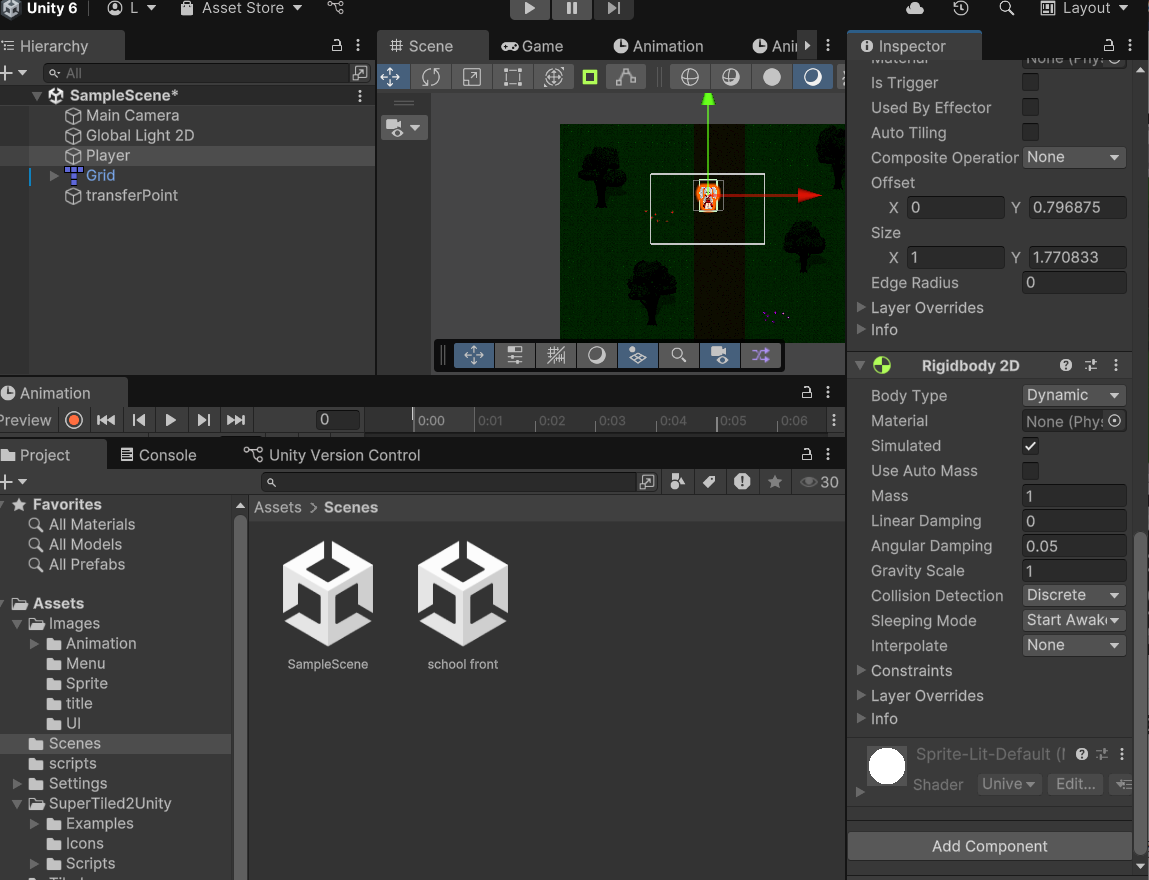Enable the Use Auto Mass checkbox
This screenshot has width=1149, height=880.
pos(1030,470)
